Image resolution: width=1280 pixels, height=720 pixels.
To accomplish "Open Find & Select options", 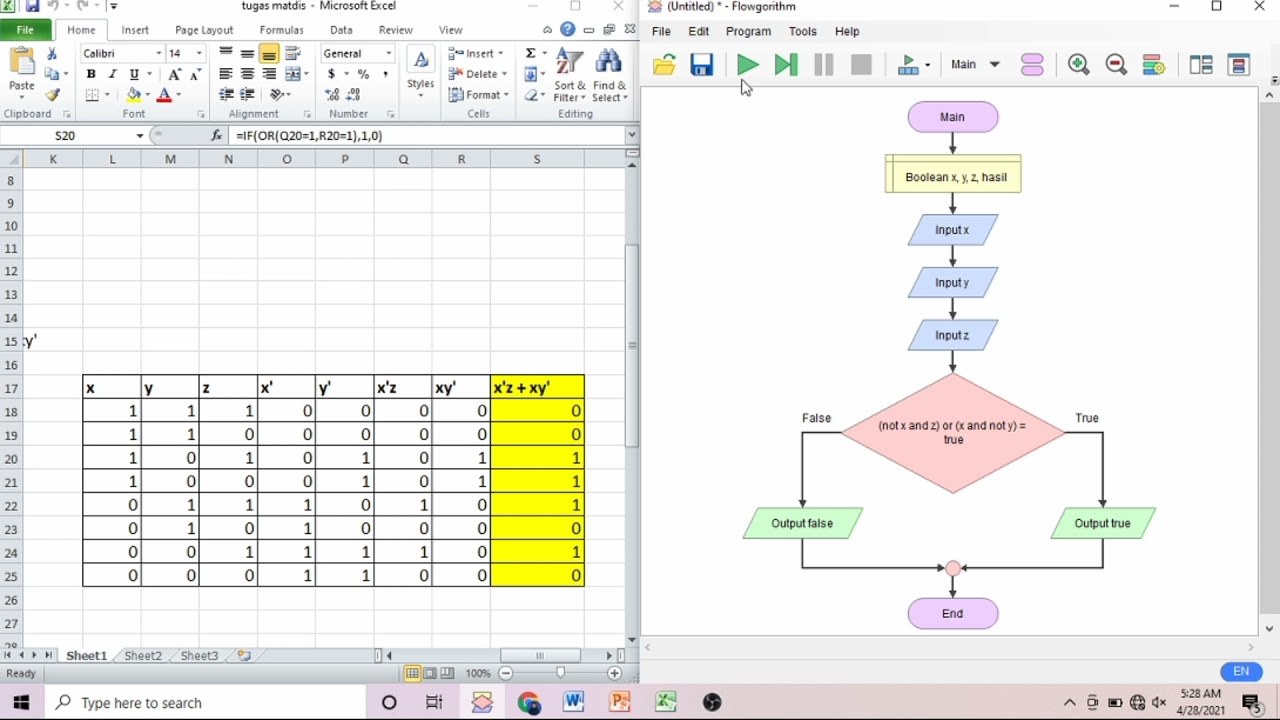I will (x=609, y=74).
